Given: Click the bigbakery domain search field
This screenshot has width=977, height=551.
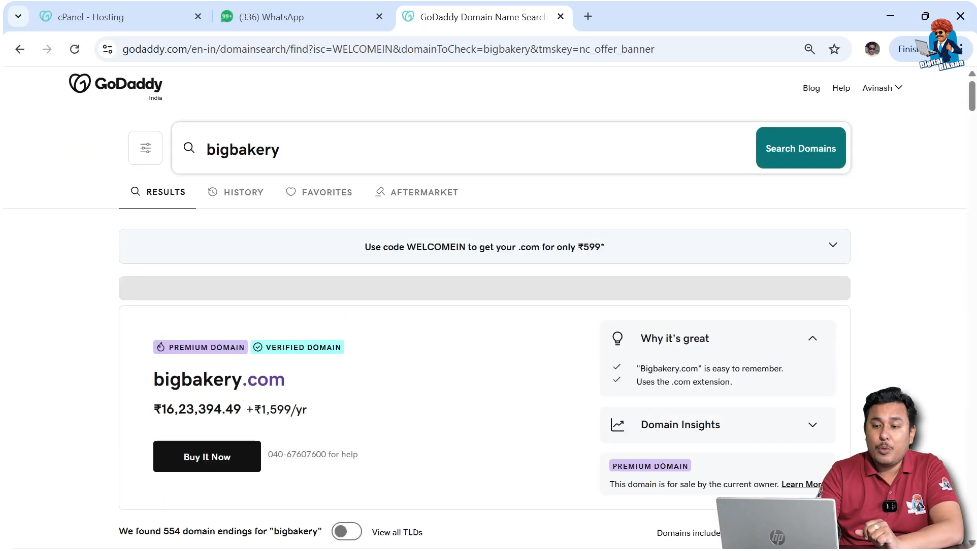Looking at the screenshot, I should point(470,149).
